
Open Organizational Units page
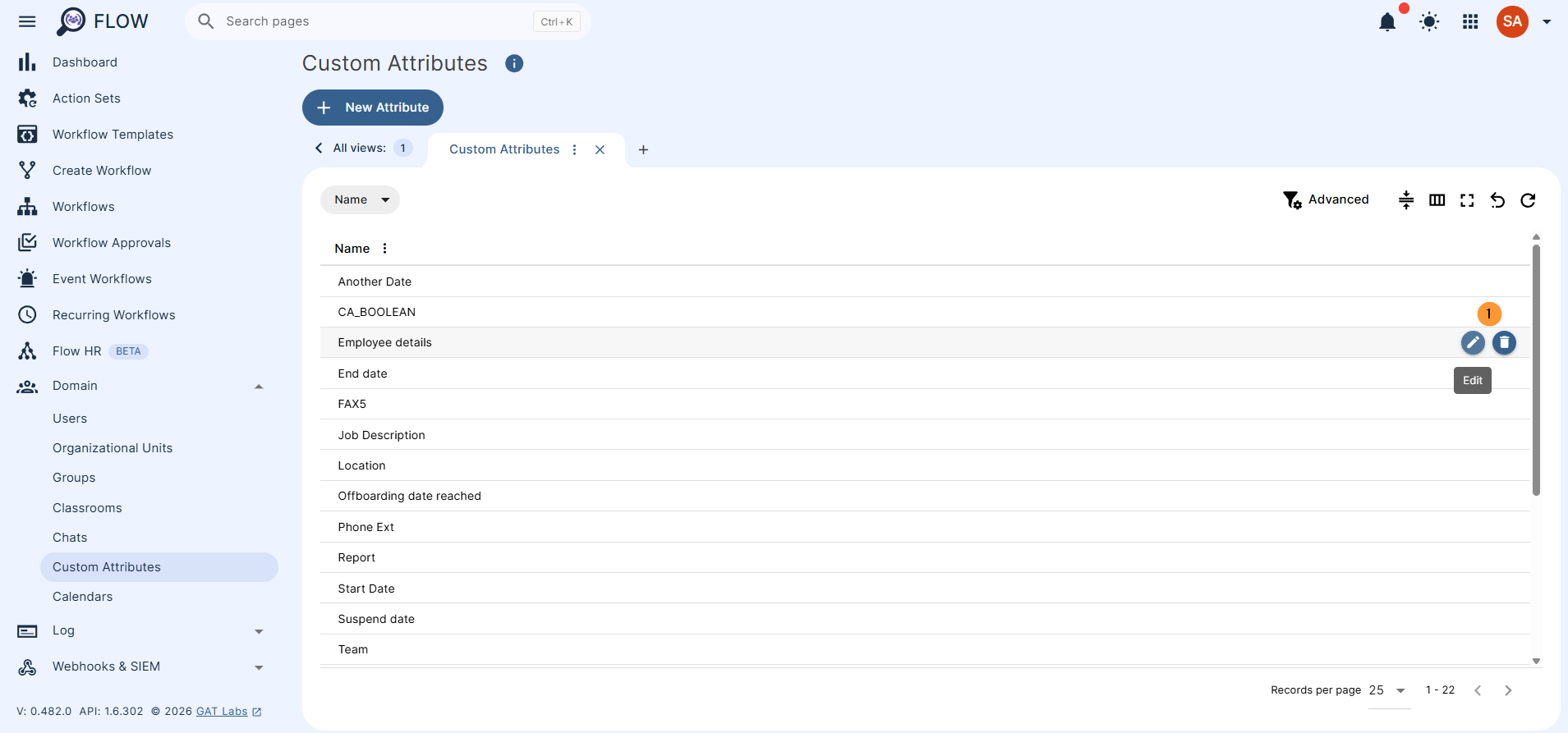pos(113,448)
